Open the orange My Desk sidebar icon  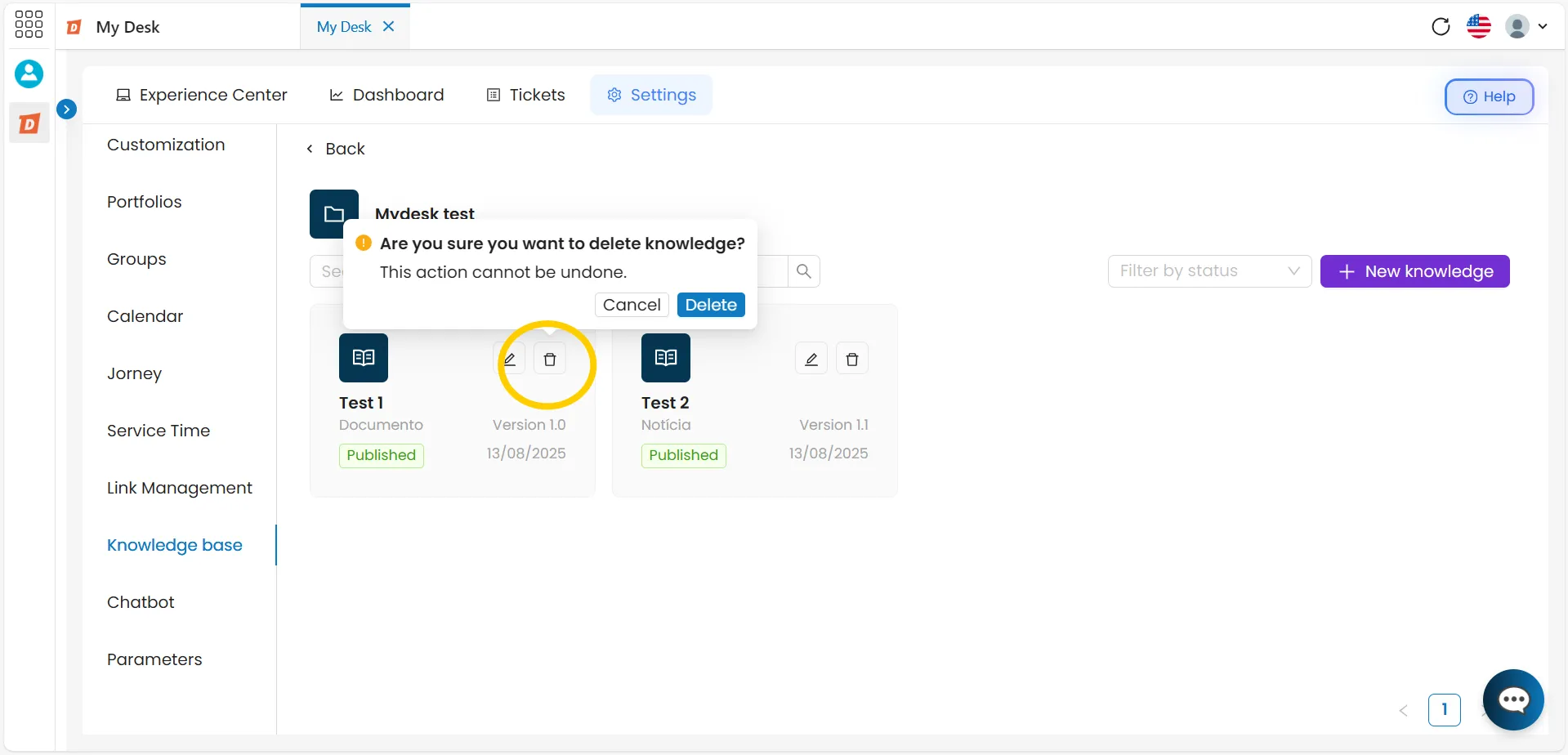tap(29, 123)
